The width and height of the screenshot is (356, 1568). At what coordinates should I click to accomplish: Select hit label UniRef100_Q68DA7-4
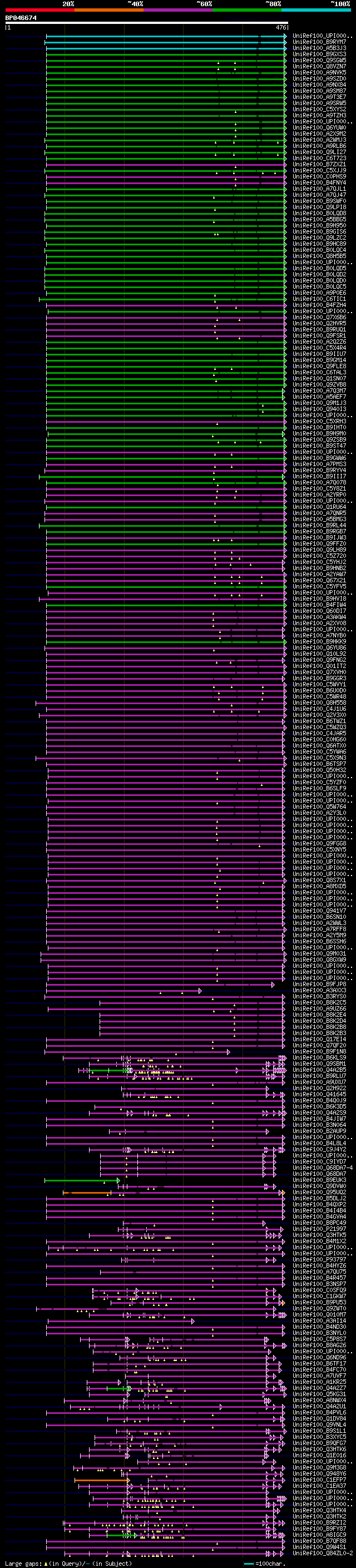(x=323, y=1168)
